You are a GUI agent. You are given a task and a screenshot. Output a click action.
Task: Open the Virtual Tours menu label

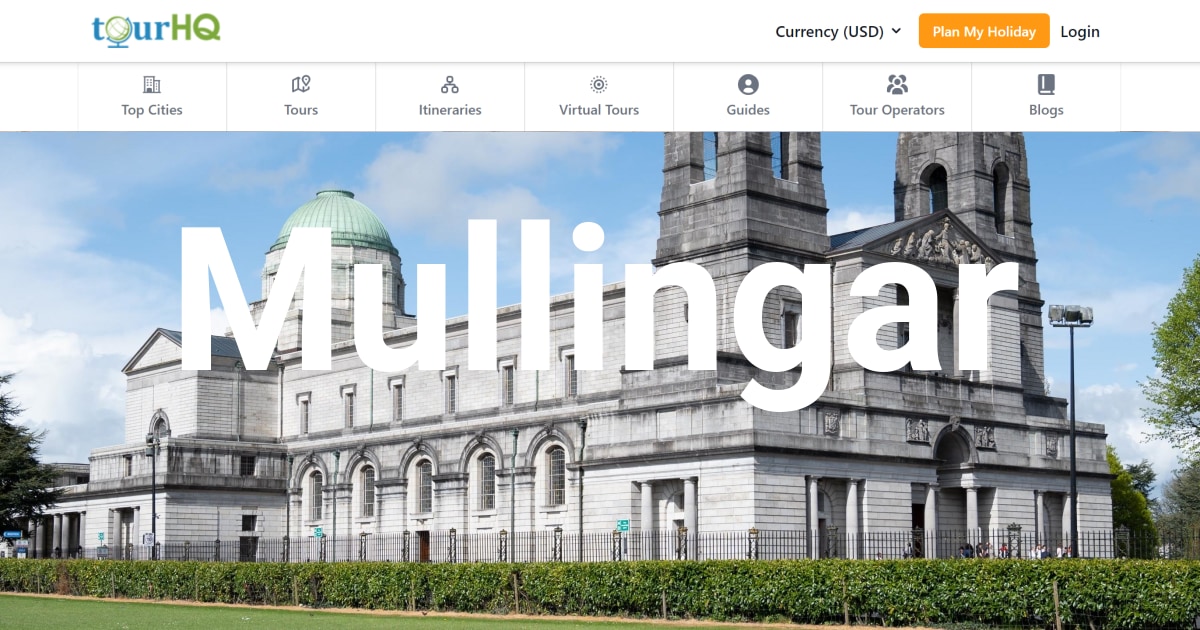599,110
